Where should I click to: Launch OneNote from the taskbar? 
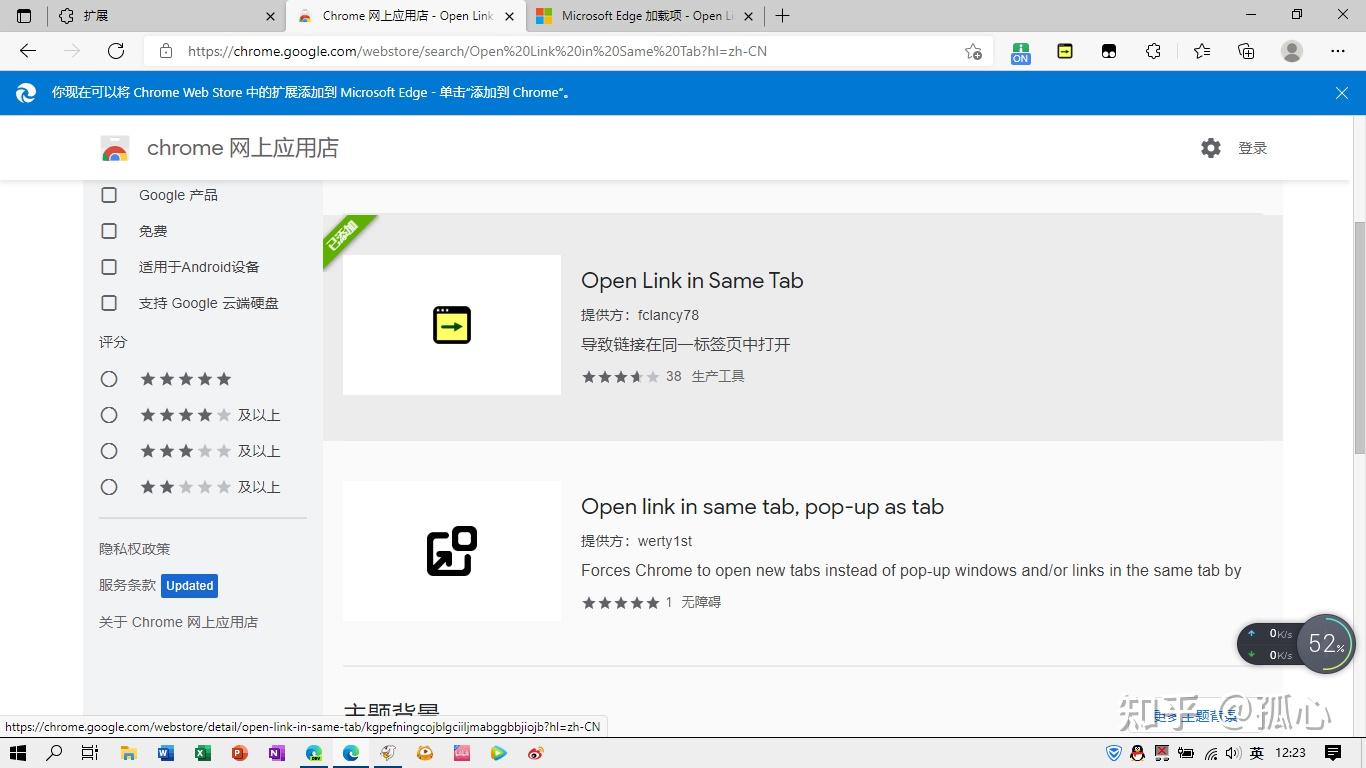pyautogui.click(x=277, y=753)
